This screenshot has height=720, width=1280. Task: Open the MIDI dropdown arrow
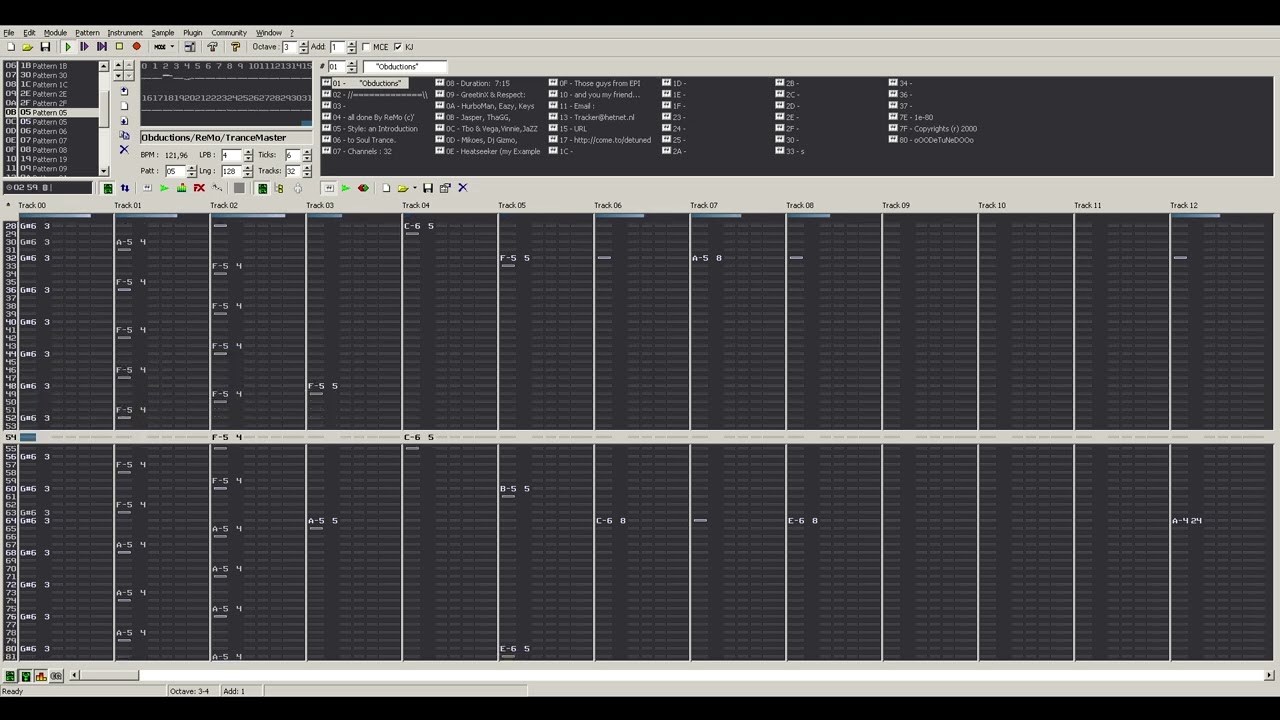pyautogui.click(x=172, y=47)
